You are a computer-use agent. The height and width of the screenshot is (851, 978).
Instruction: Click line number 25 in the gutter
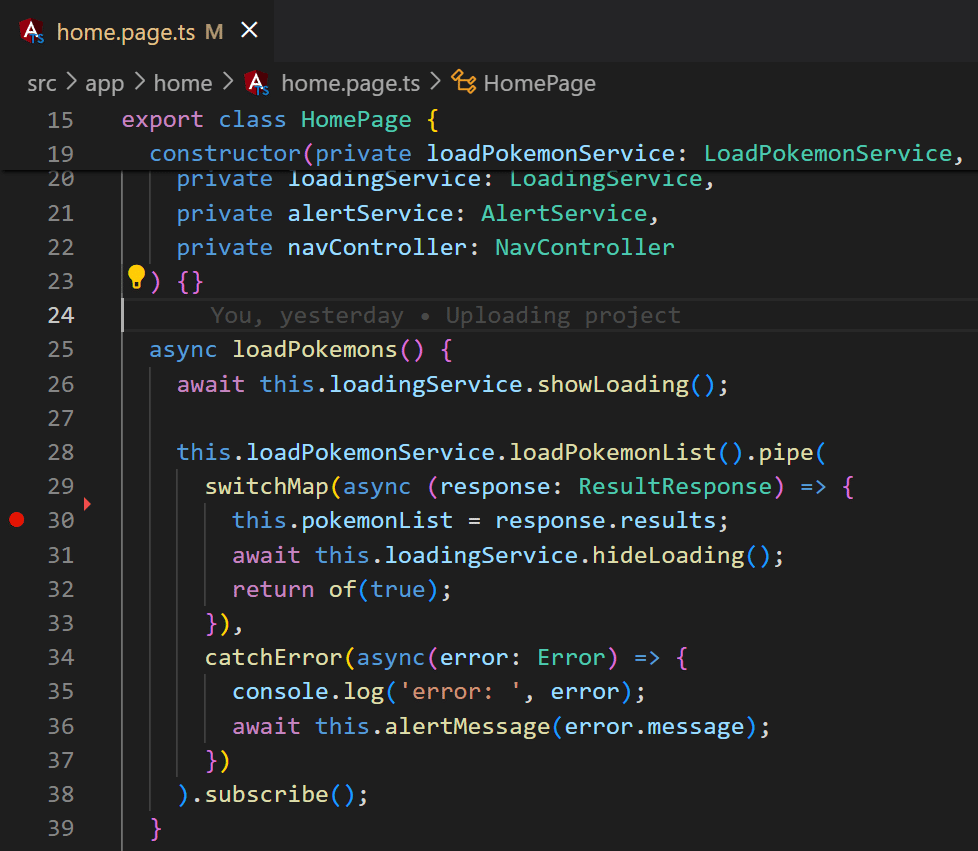[61, 349]
